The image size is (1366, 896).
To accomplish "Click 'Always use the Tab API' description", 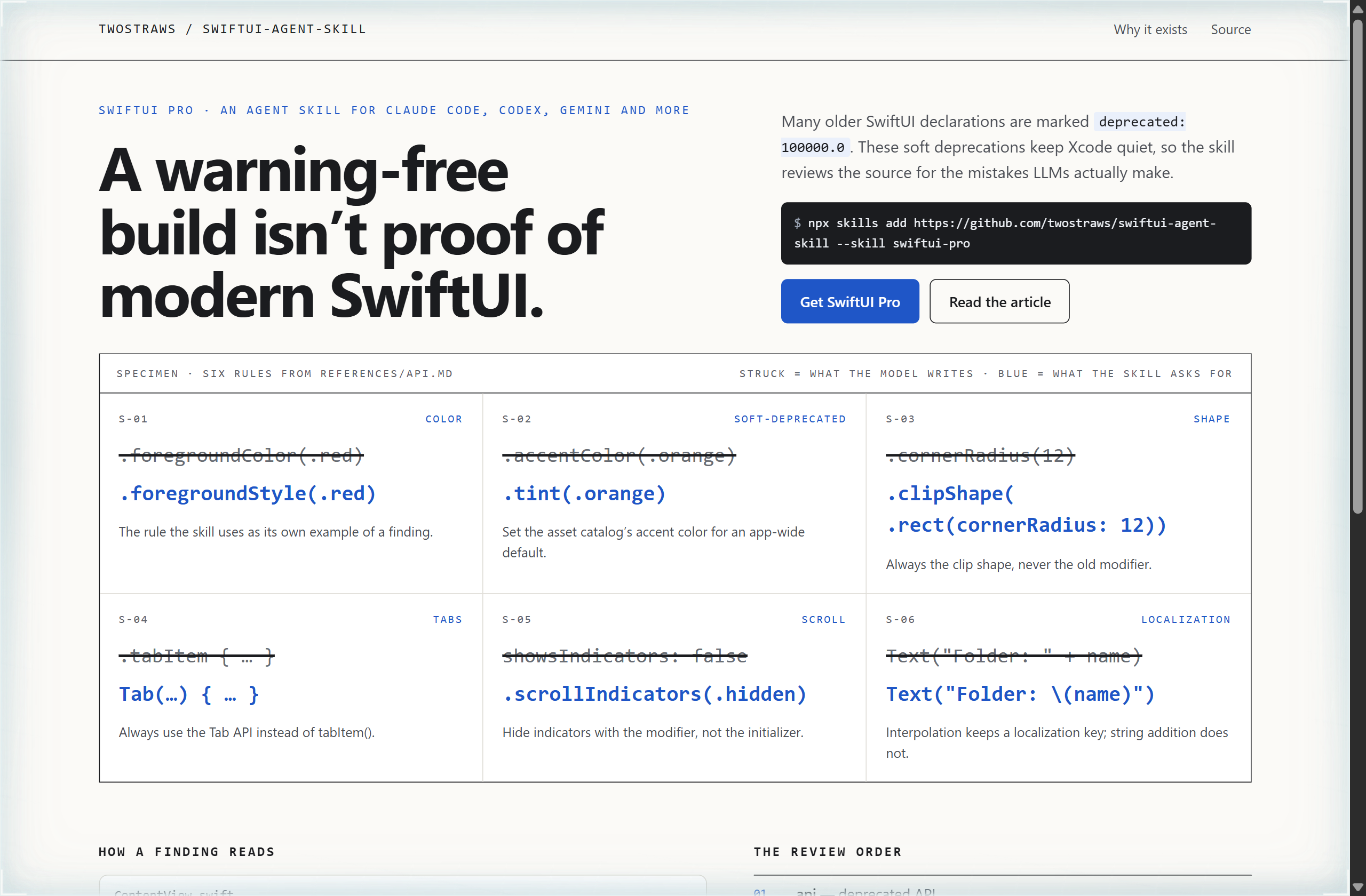I will pos(247,732).
